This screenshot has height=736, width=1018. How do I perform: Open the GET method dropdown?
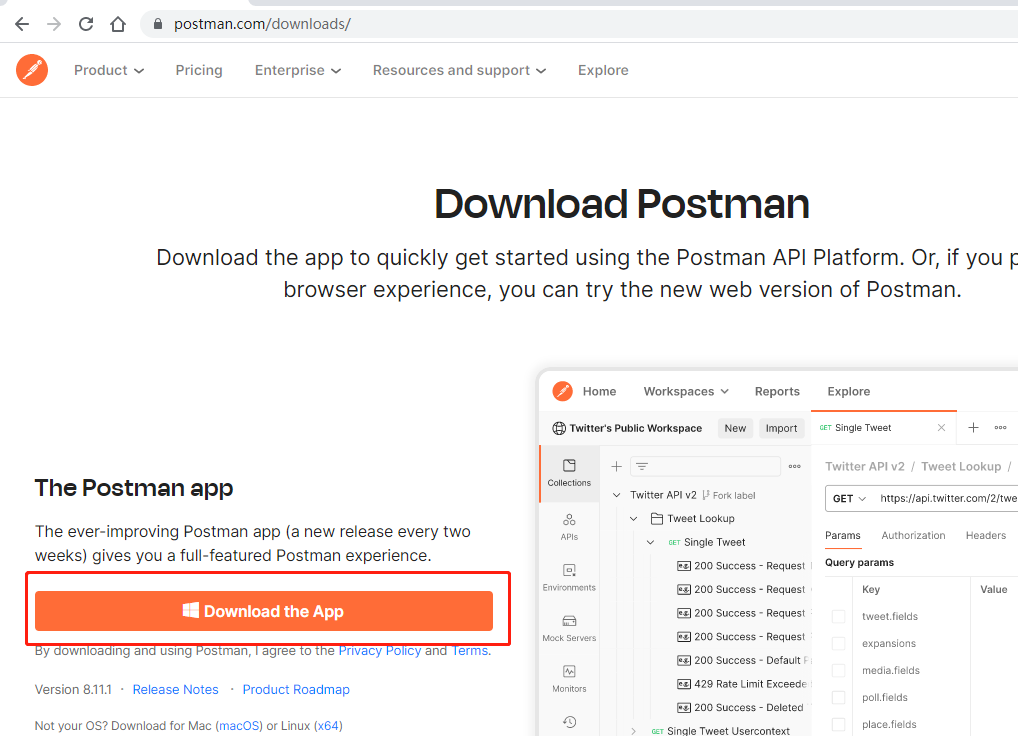849,498
